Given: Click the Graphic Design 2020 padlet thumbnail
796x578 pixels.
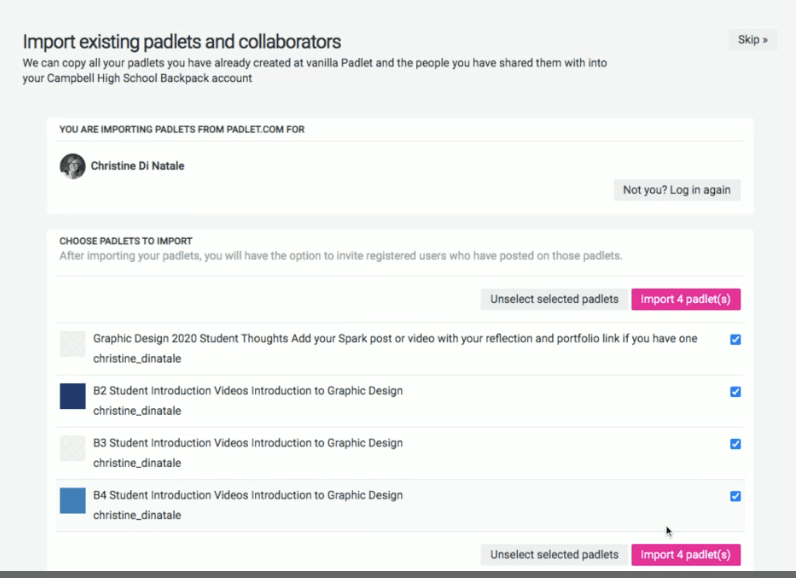Looking at the screenshot, I should (73, 344).
